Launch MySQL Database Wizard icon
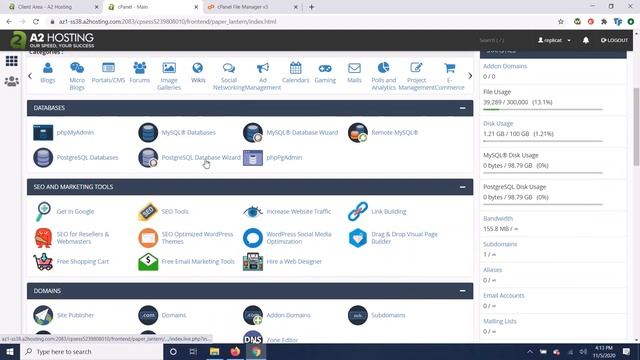This screenshot has width=640, height=360. (x=253, y=133)
